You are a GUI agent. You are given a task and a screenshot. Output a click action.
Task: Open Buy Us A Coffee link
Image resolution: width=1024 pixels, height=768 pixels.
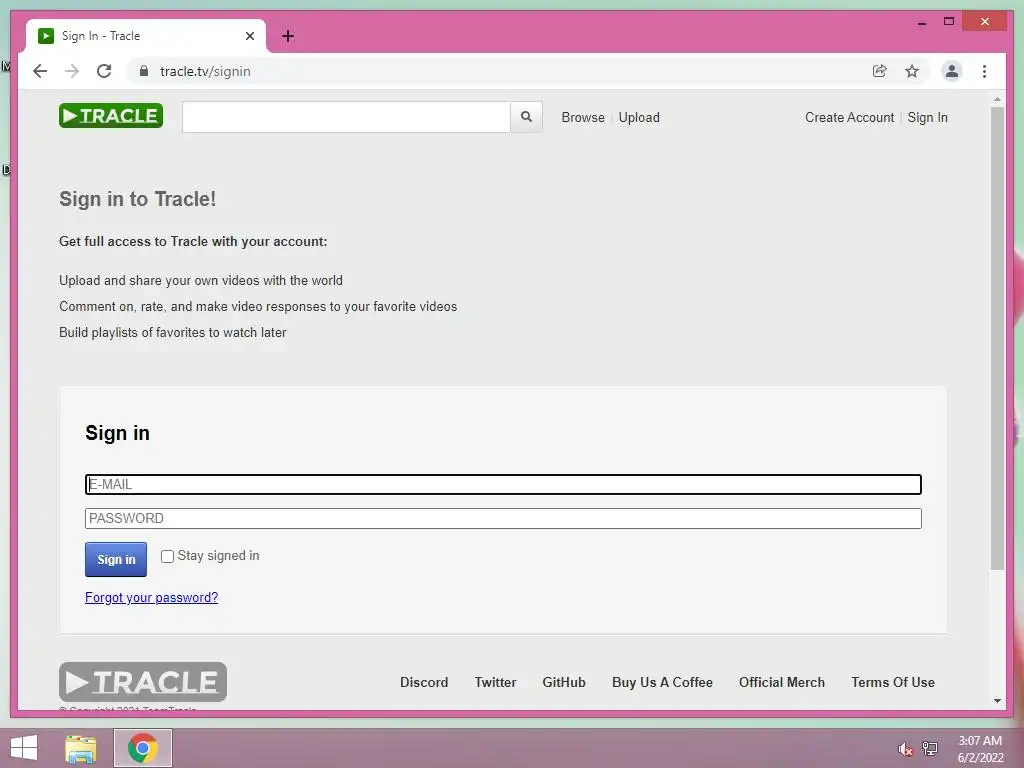[662, 682]
